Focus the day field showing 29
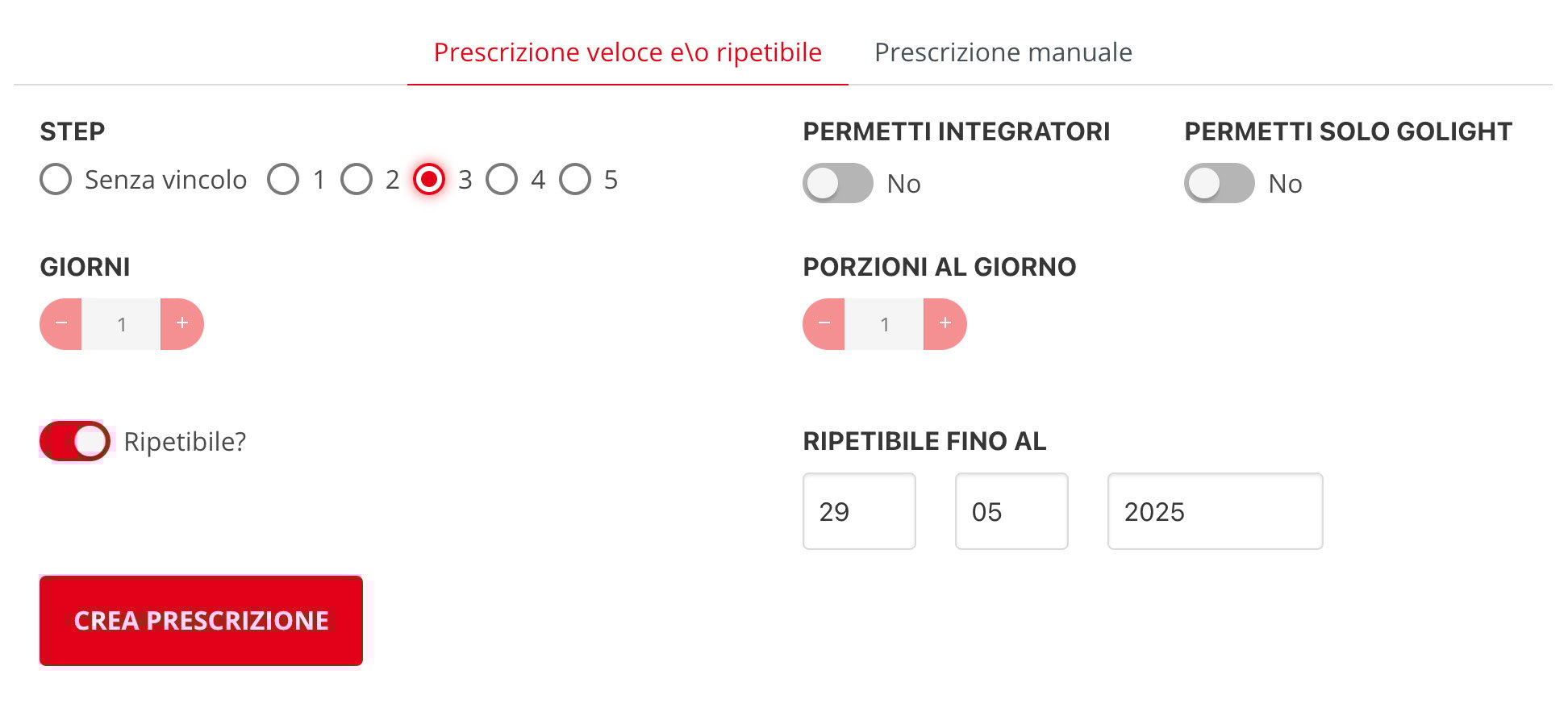Viewport: 1568px width, 716px height. coord(859,511)
